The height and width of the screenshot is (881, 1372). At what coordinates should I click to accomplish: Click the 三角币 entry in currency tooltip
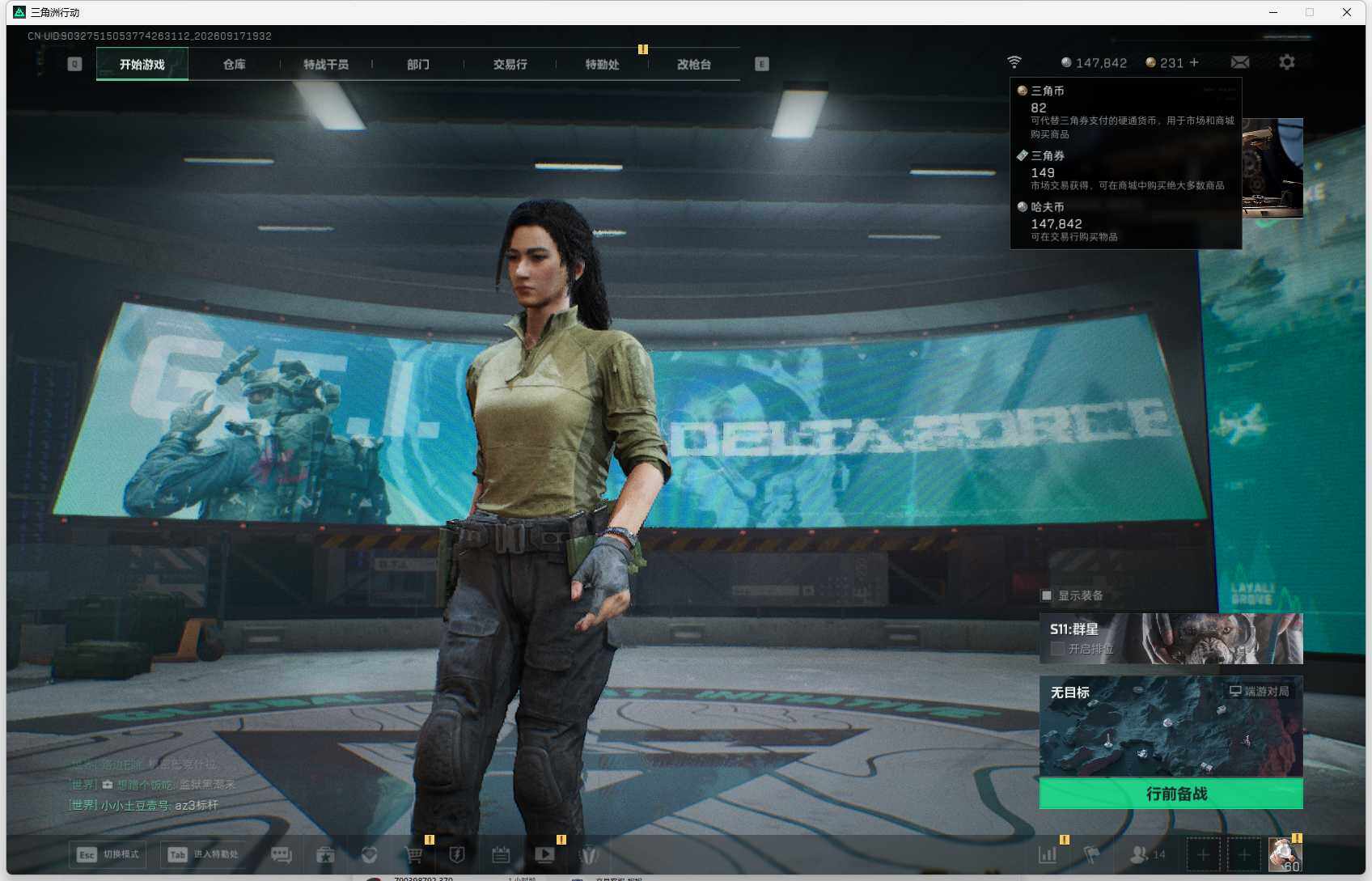[1126, 112]
